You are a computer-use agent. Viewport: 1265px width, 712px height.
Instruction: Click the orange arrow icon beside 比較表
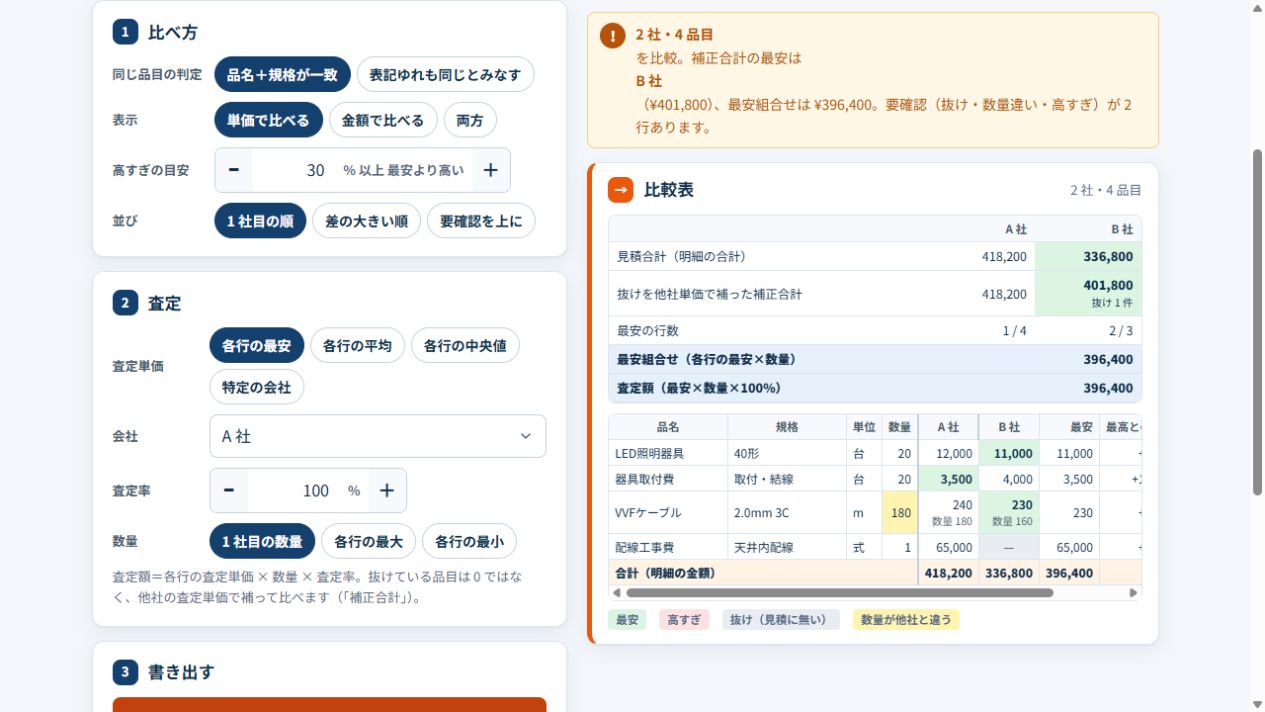tap(620, 189)
